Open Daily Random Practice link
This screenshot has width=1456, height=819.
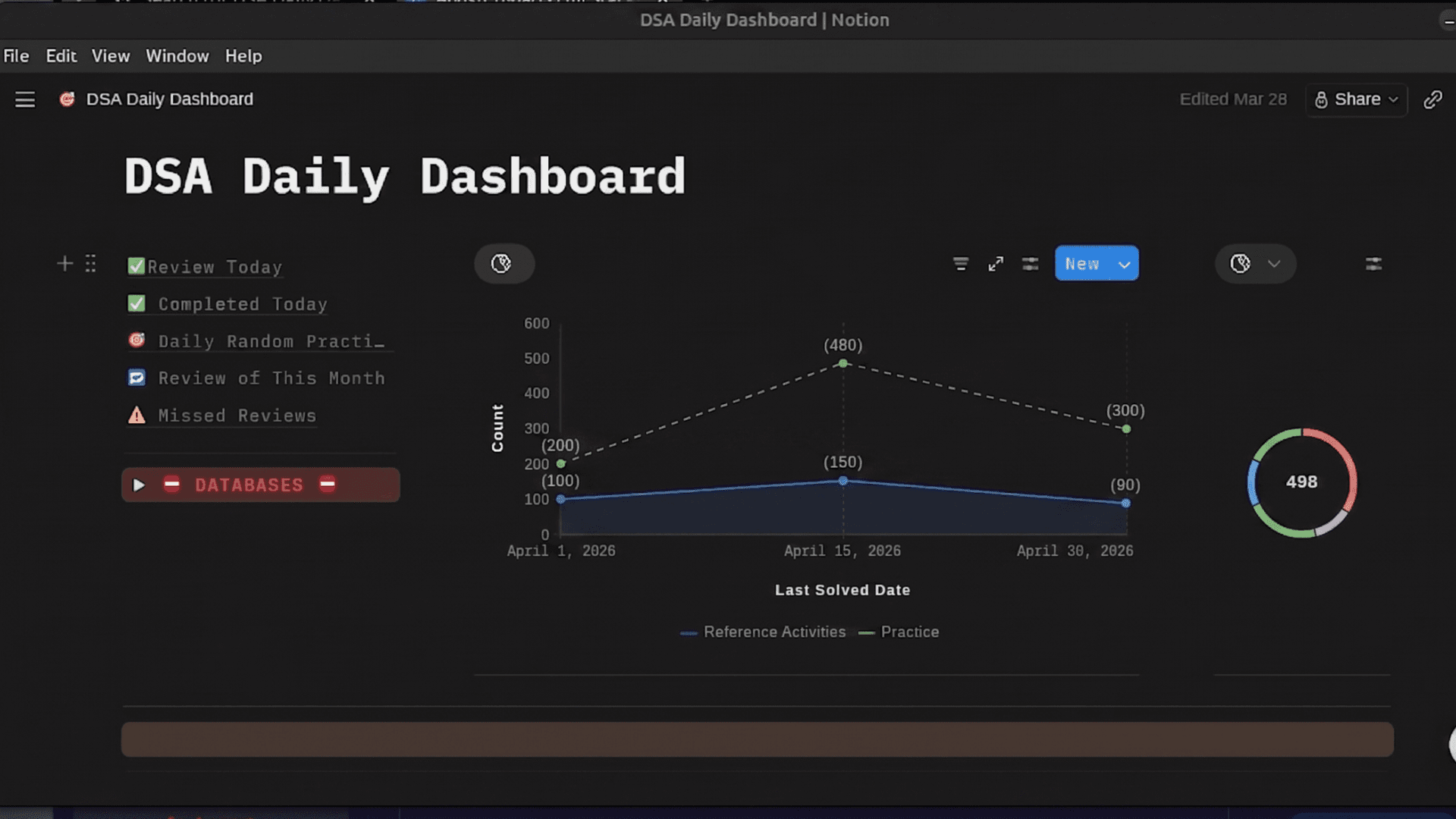tap(271, 341)
